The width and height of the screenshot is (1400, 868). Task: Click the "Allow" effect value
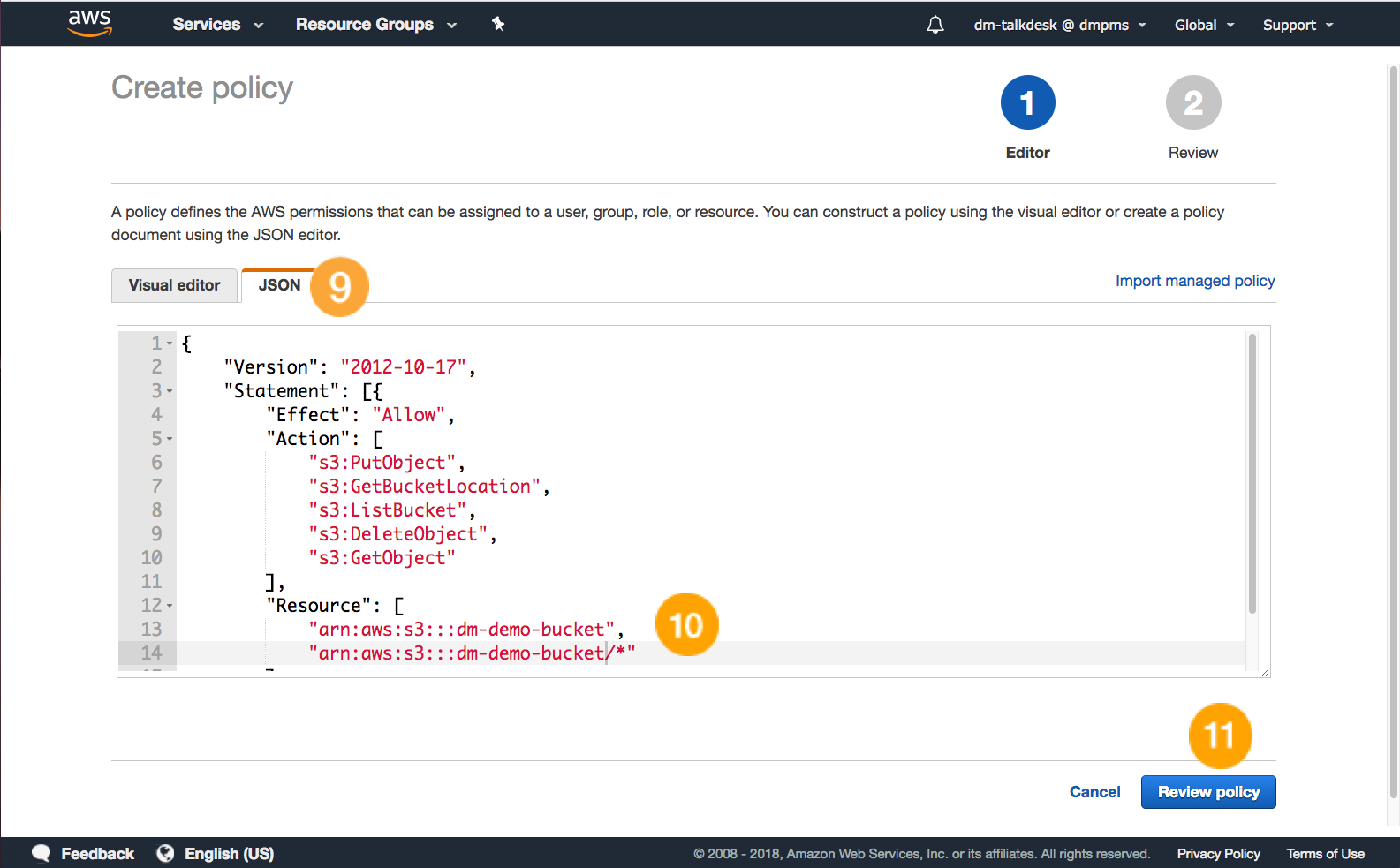(408, 415)
